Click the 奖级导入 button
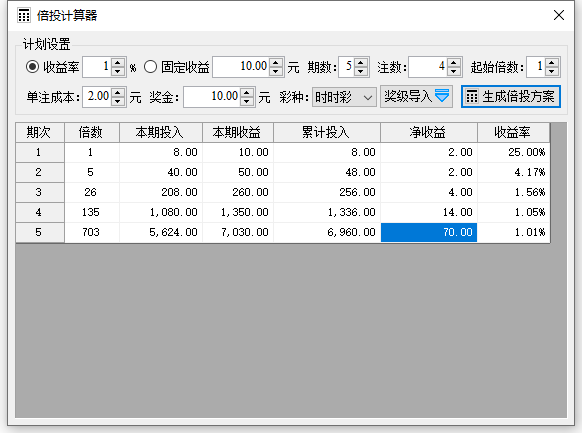This screenshot has height=433, width=582. pos(416,97)
